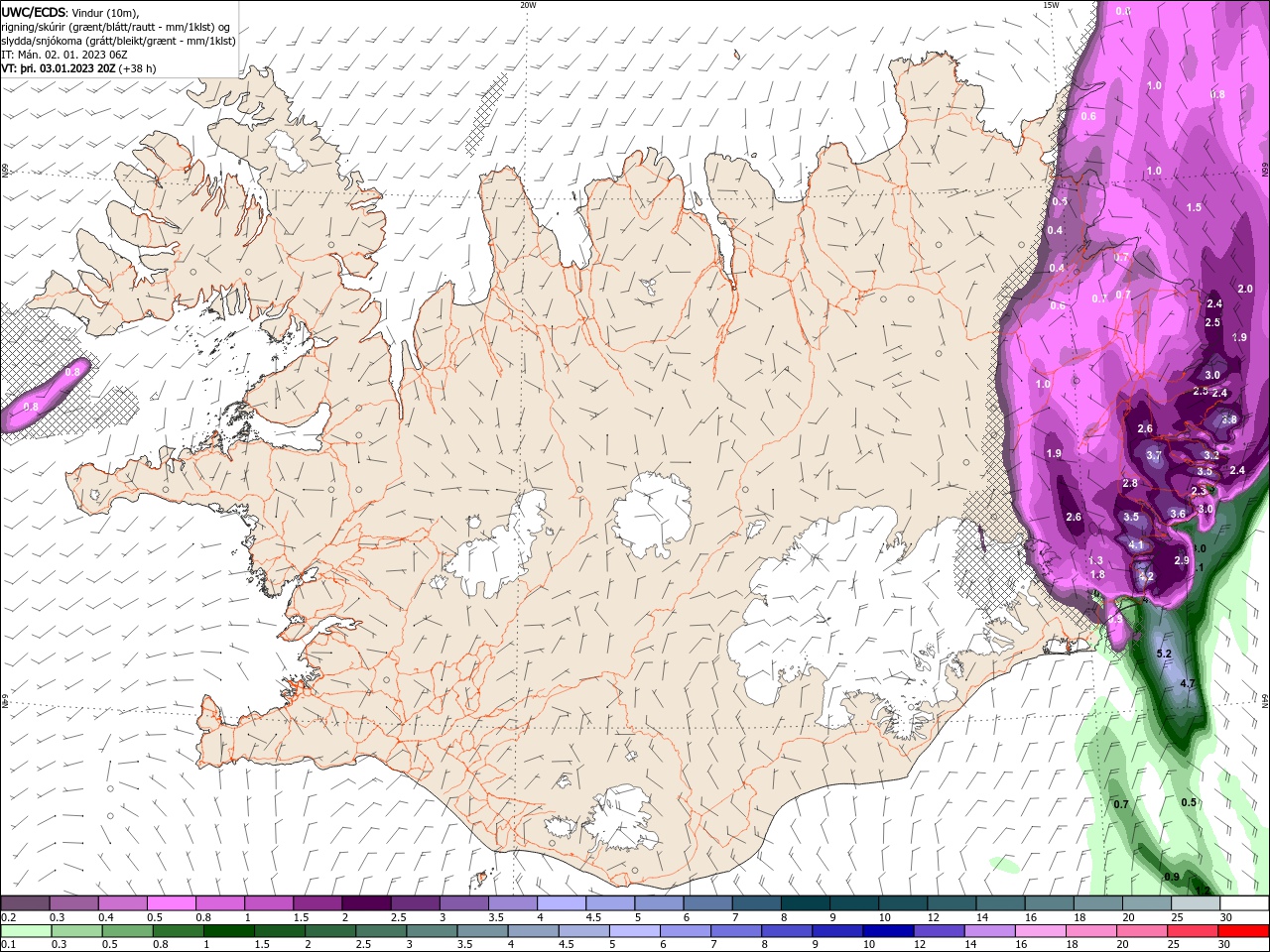Pick the navy swatch between 10 and 12

[x=886, y=930]
